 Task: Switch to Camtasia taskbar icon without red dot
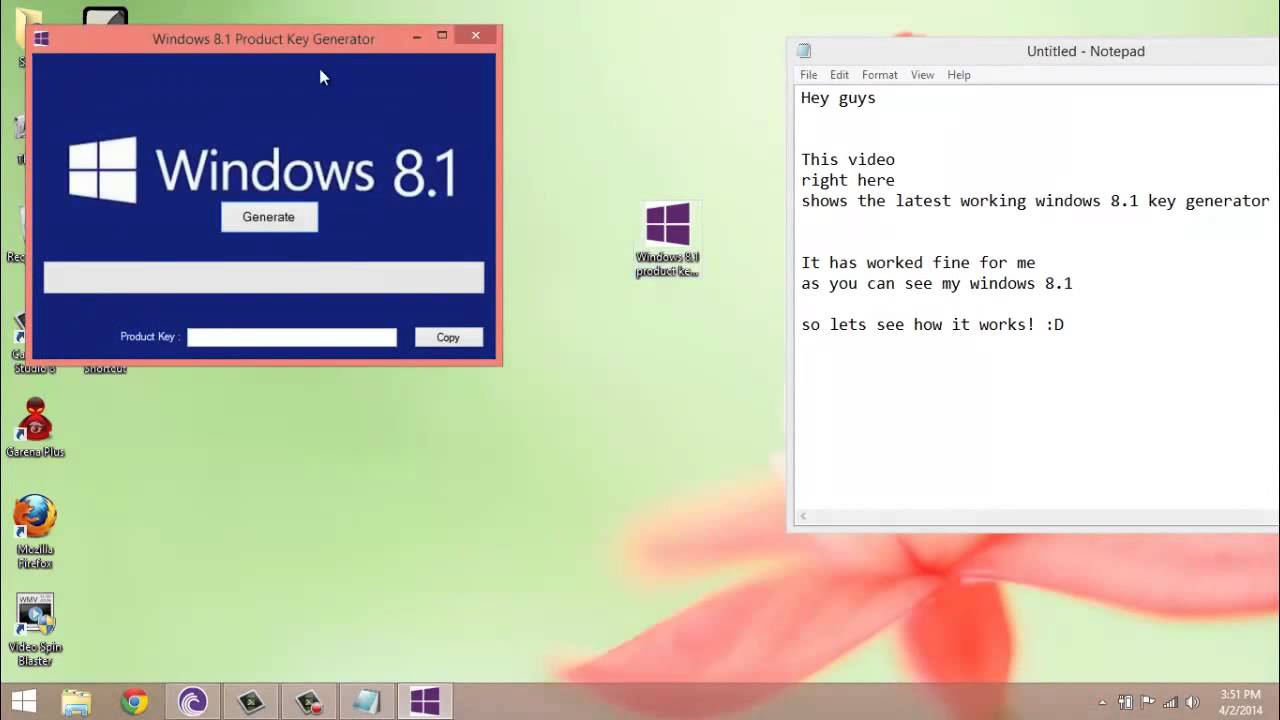pyautogui.click(x=250, y=702)
